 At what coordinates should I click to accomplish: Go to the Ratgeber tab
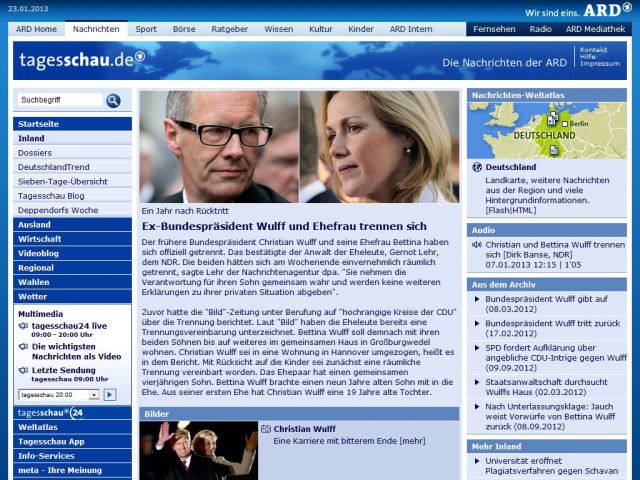(x=230, y=29)
